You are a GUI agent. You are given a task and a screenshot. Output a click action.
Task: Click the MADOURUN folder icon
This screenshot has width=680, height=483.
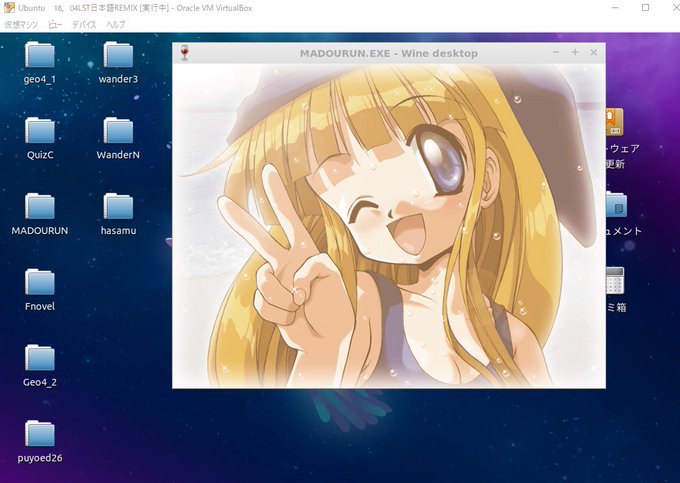tap(39, 206)
